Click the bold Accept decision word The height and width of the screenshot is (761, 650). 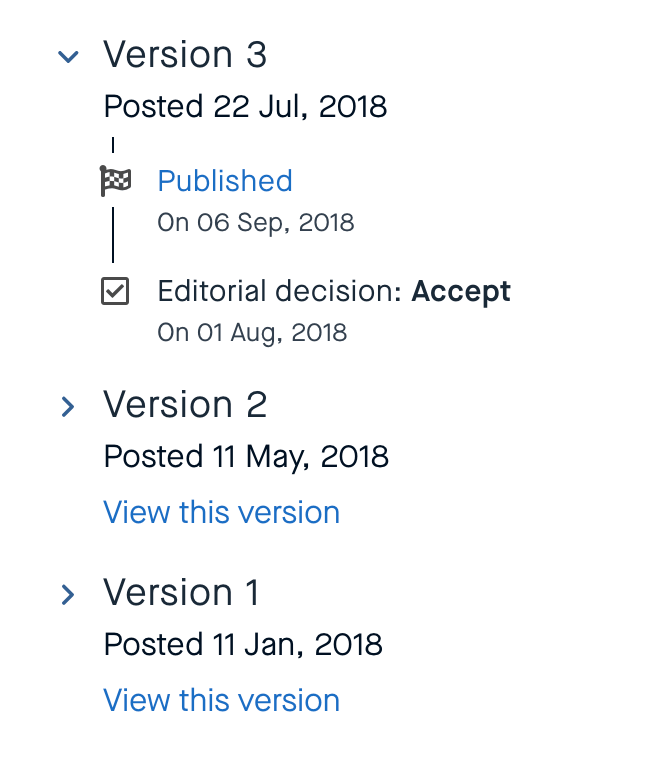(x=461, y=292)
